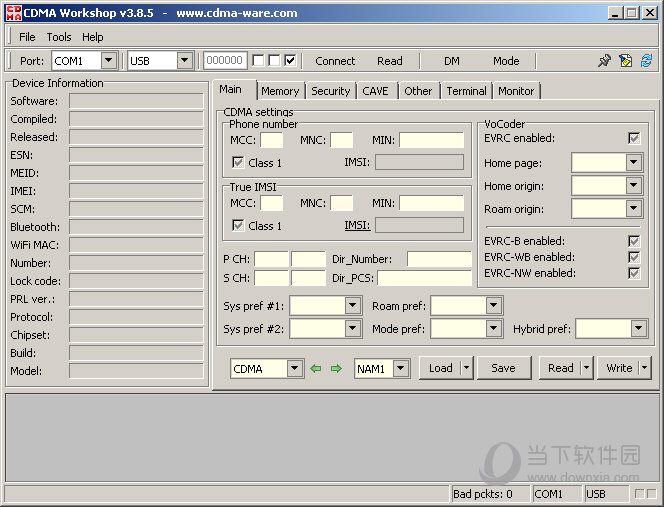The height and width of the screenshot is (507, 664).
Task: Toggle the second checkbox beside SPC field
Action: point(274,61)
